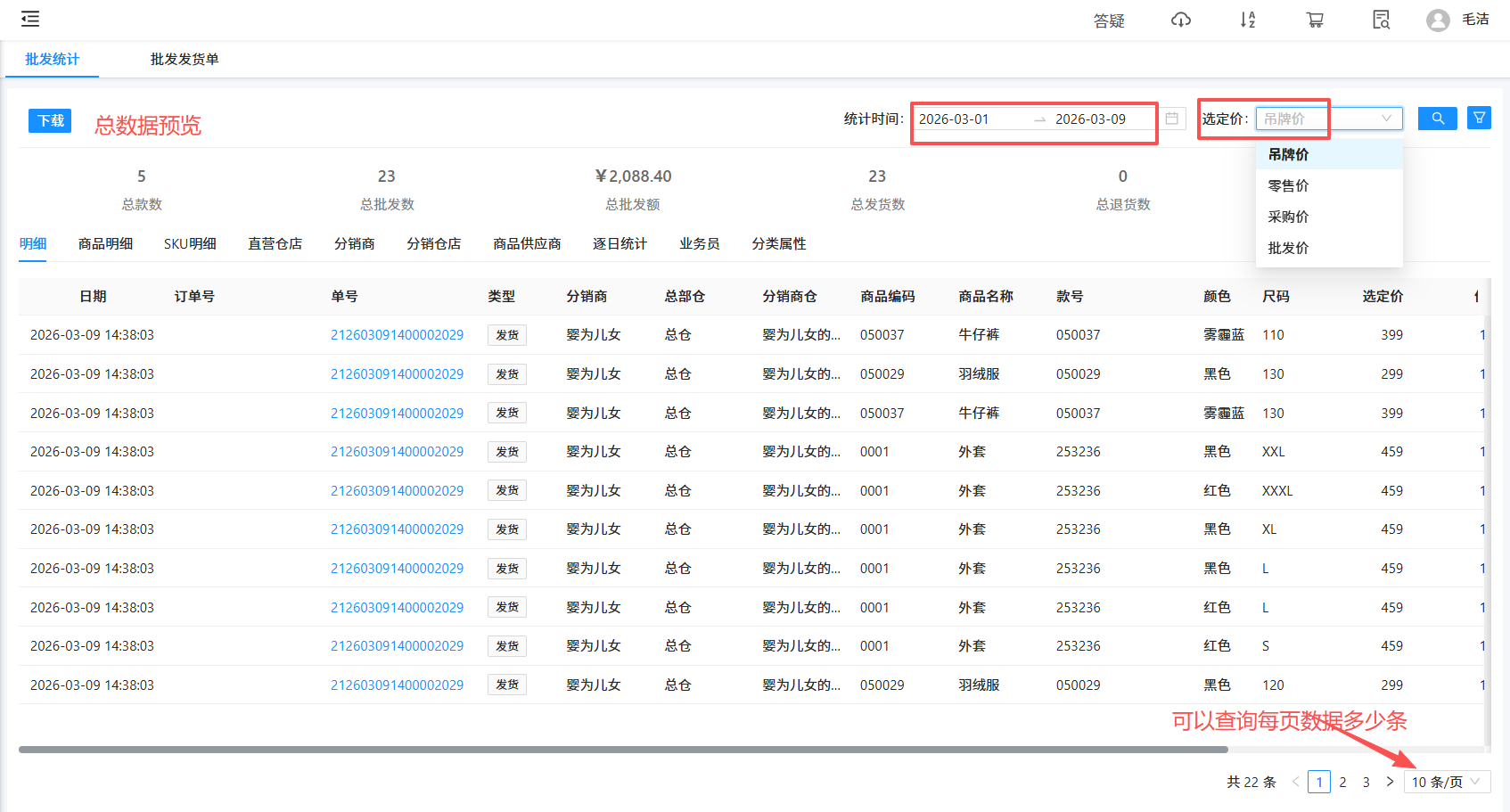1510x812 pixels.
Task: Click the document search icon in top bar
Action: [x=1380, y=19]
